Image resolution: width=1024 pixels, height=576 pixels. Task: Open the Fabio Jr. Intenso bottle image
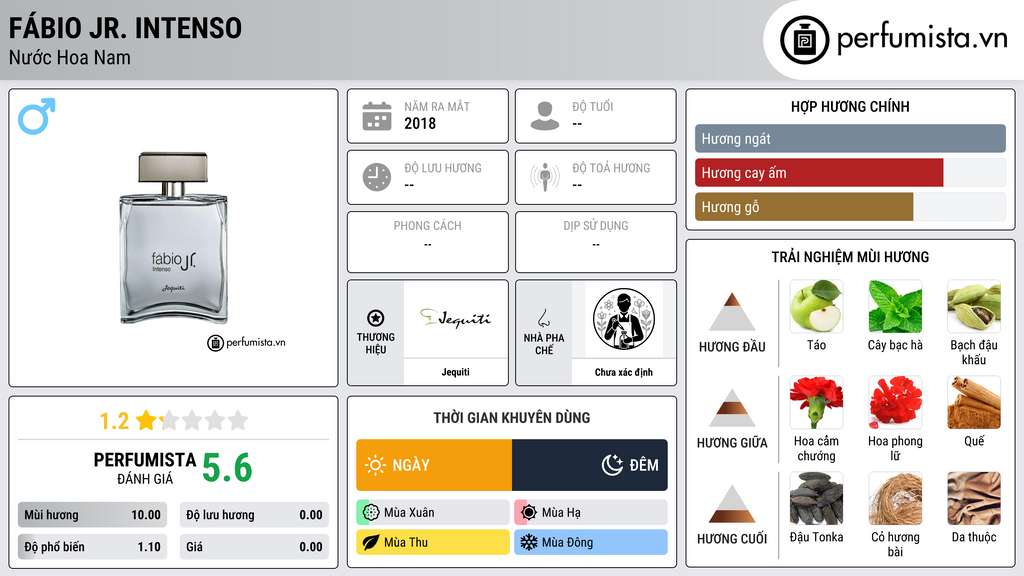[x=173, y=238]
